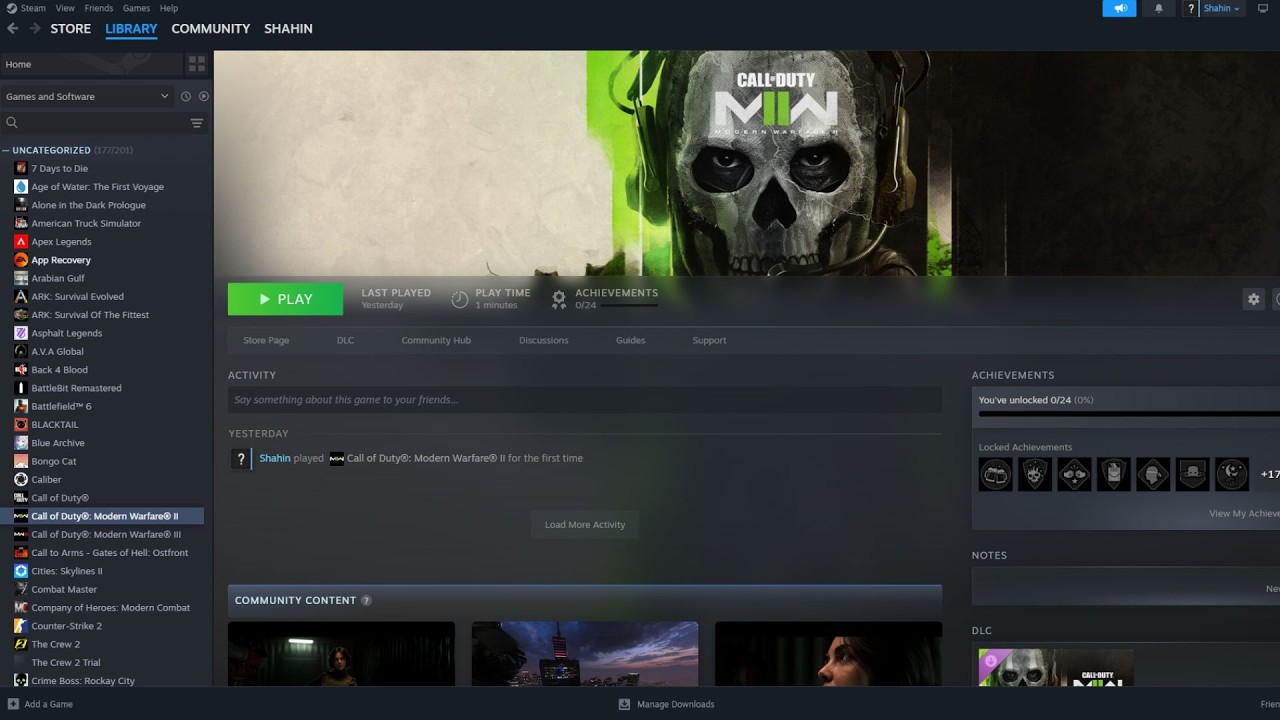Select Call of Duty®: Modern Warfare® III
1280x720 pixels.
click(x=106, y=534)
